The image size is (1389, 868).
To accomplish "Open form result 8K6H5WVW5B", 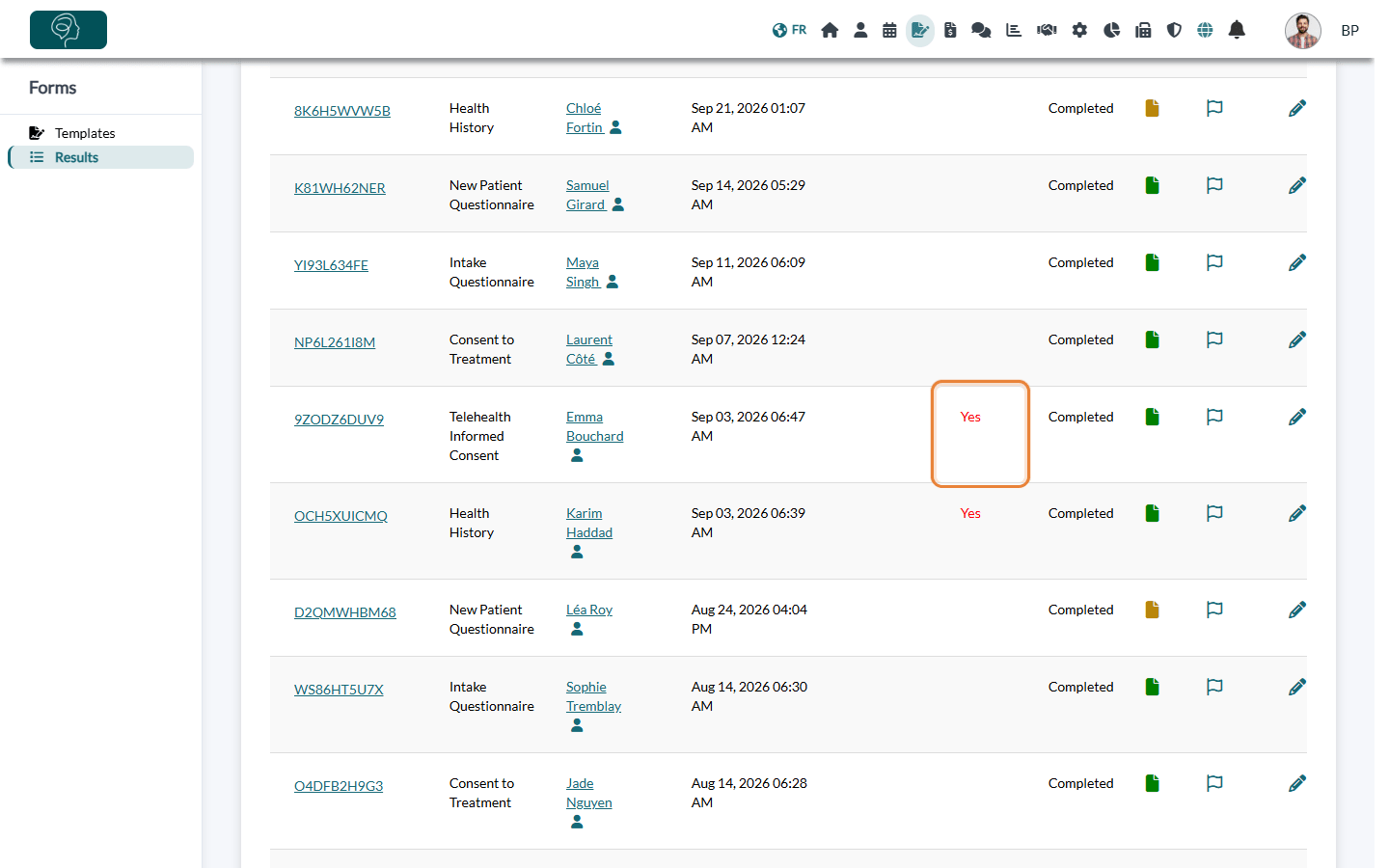I will pos(342,111).
